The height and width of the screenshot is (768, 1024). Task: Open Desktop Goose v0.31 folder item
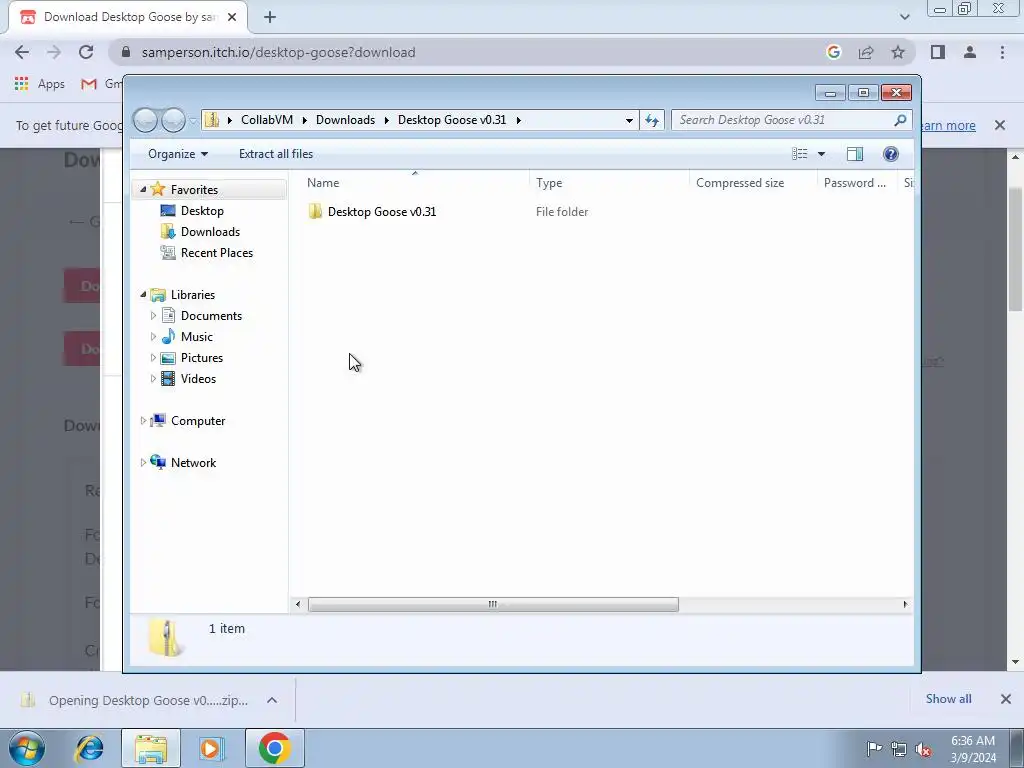pos(381,212)
